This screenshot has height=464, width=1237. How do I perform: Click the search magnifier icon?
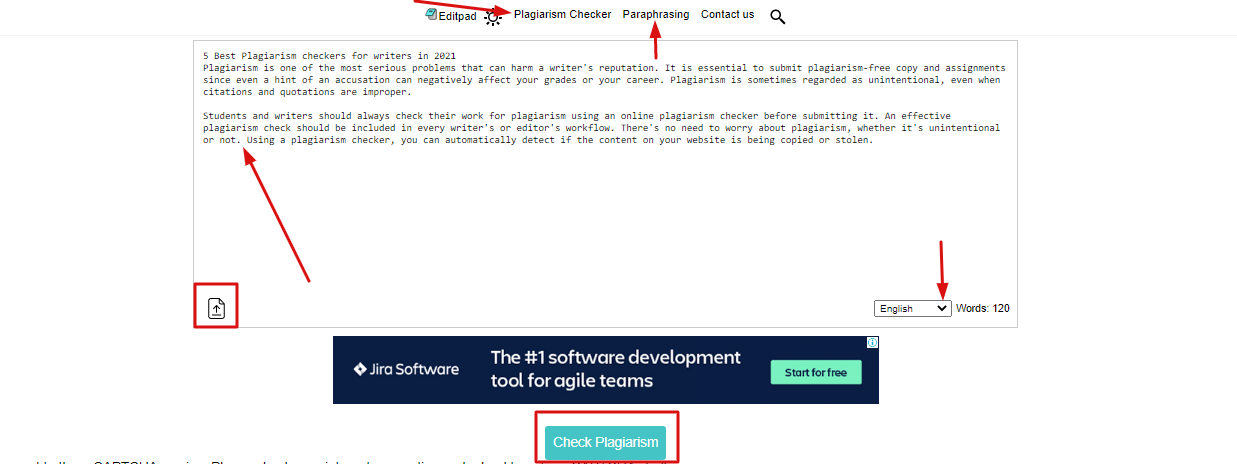(778, 16)
